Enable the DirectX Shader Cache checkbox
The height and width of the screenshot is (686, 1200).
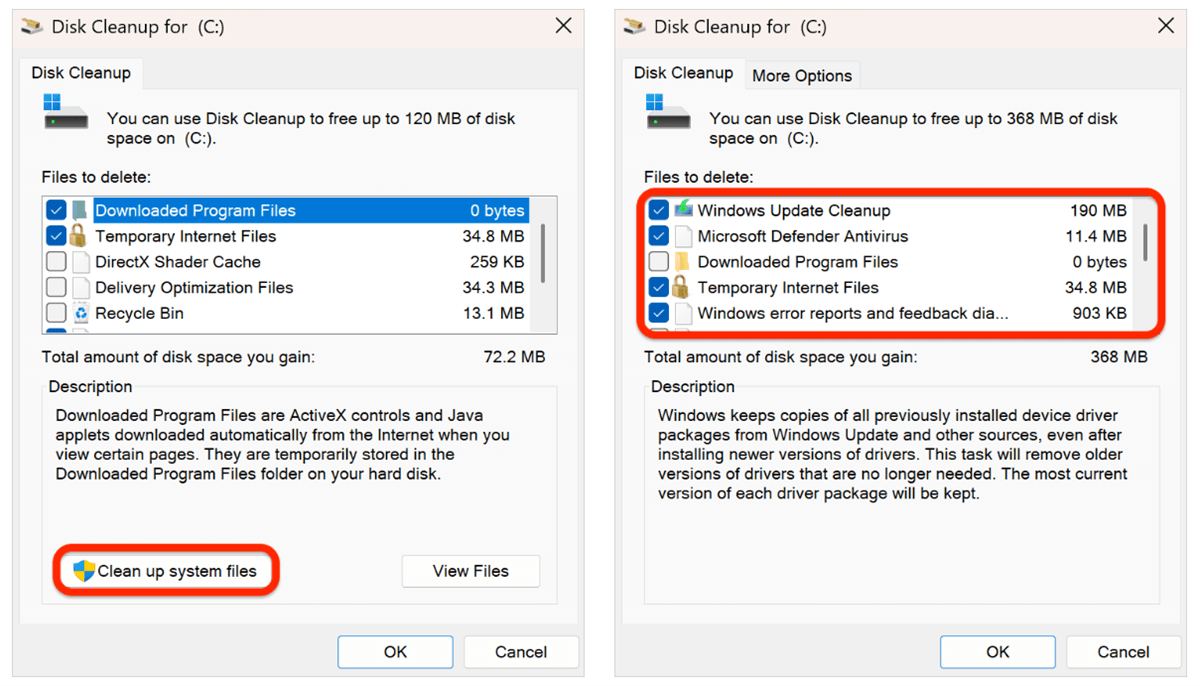click(x=56, y=262)
